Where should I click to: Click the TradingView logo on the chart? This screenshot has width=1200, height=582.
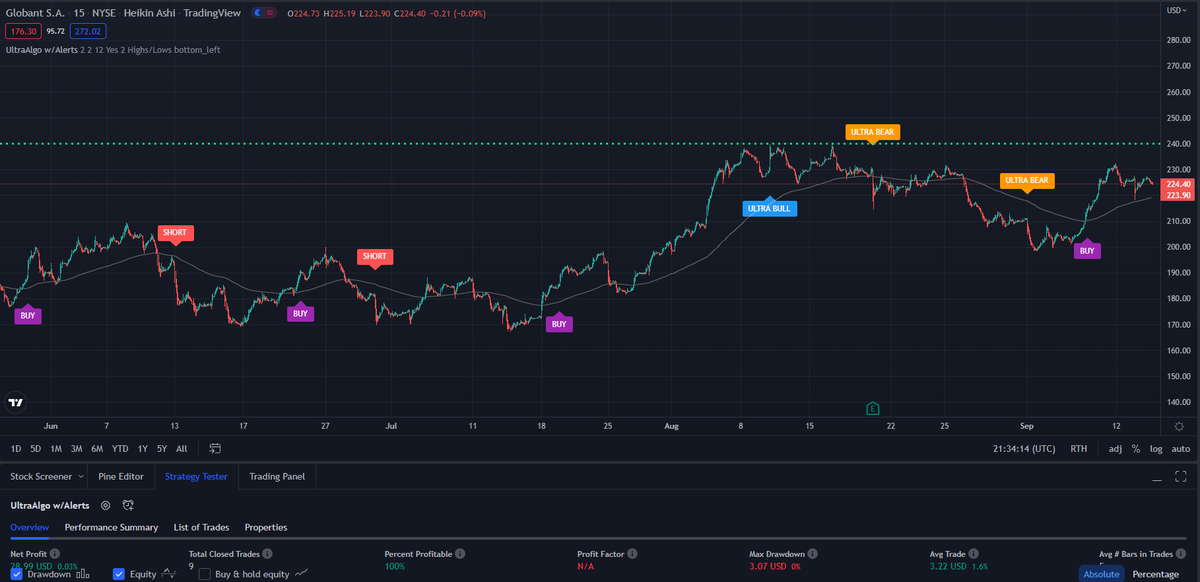click(15, 403)
